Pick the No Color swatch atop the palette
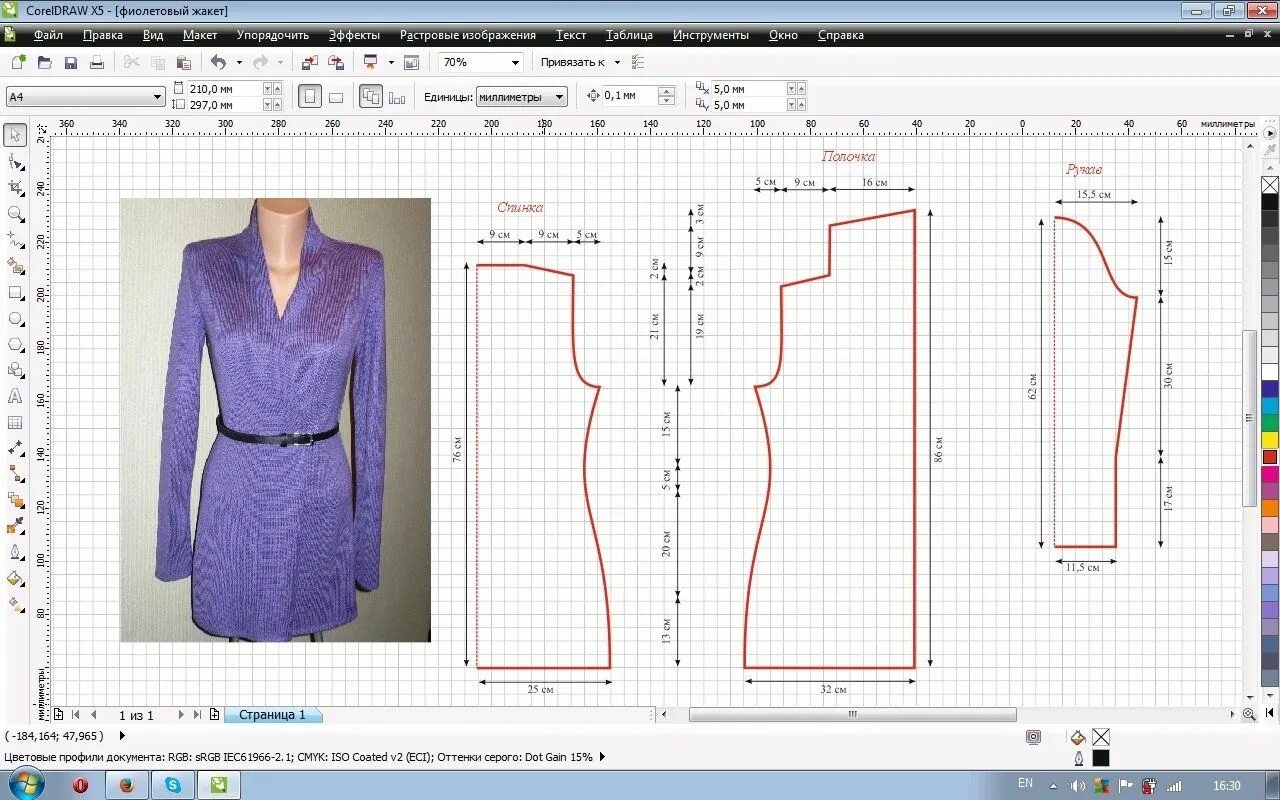 (x=1270, y=185)
